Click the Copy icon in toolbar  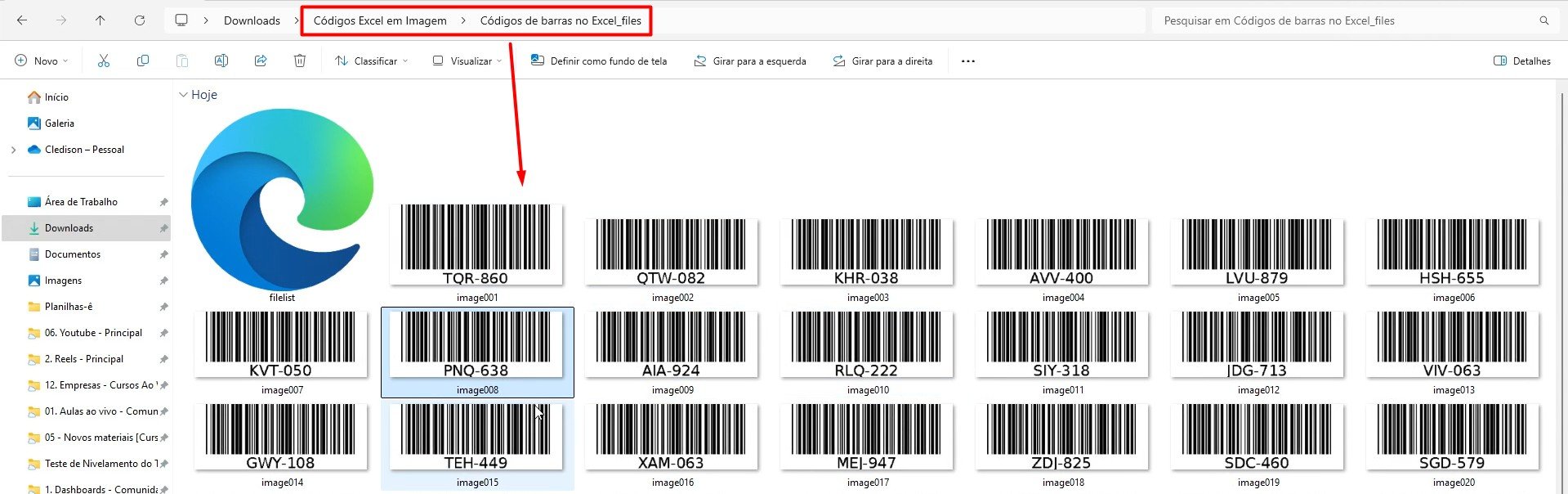tap(143, 61)
